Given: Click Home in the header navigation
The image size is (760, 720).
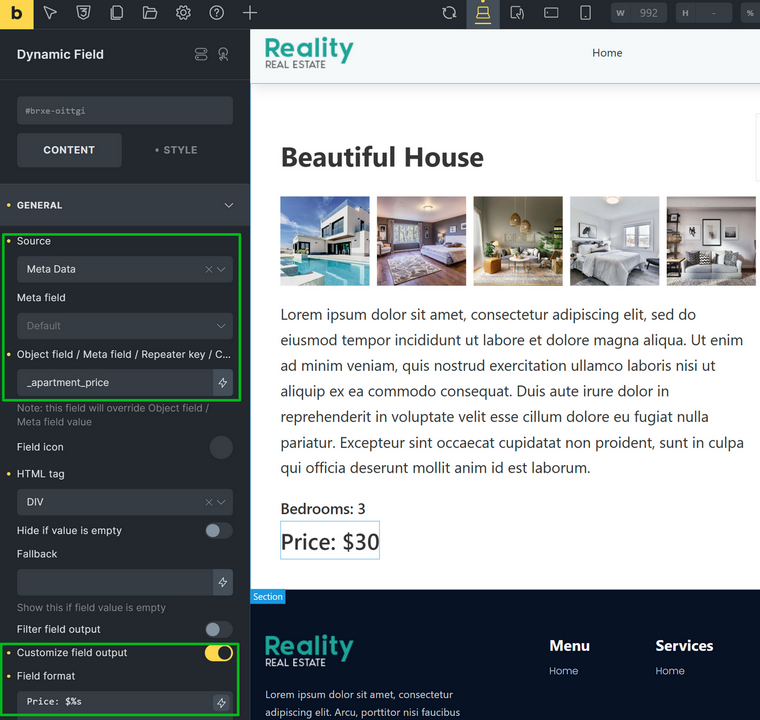Looking at the screenshot, I should pyautogui.click(x=607, y=53).
